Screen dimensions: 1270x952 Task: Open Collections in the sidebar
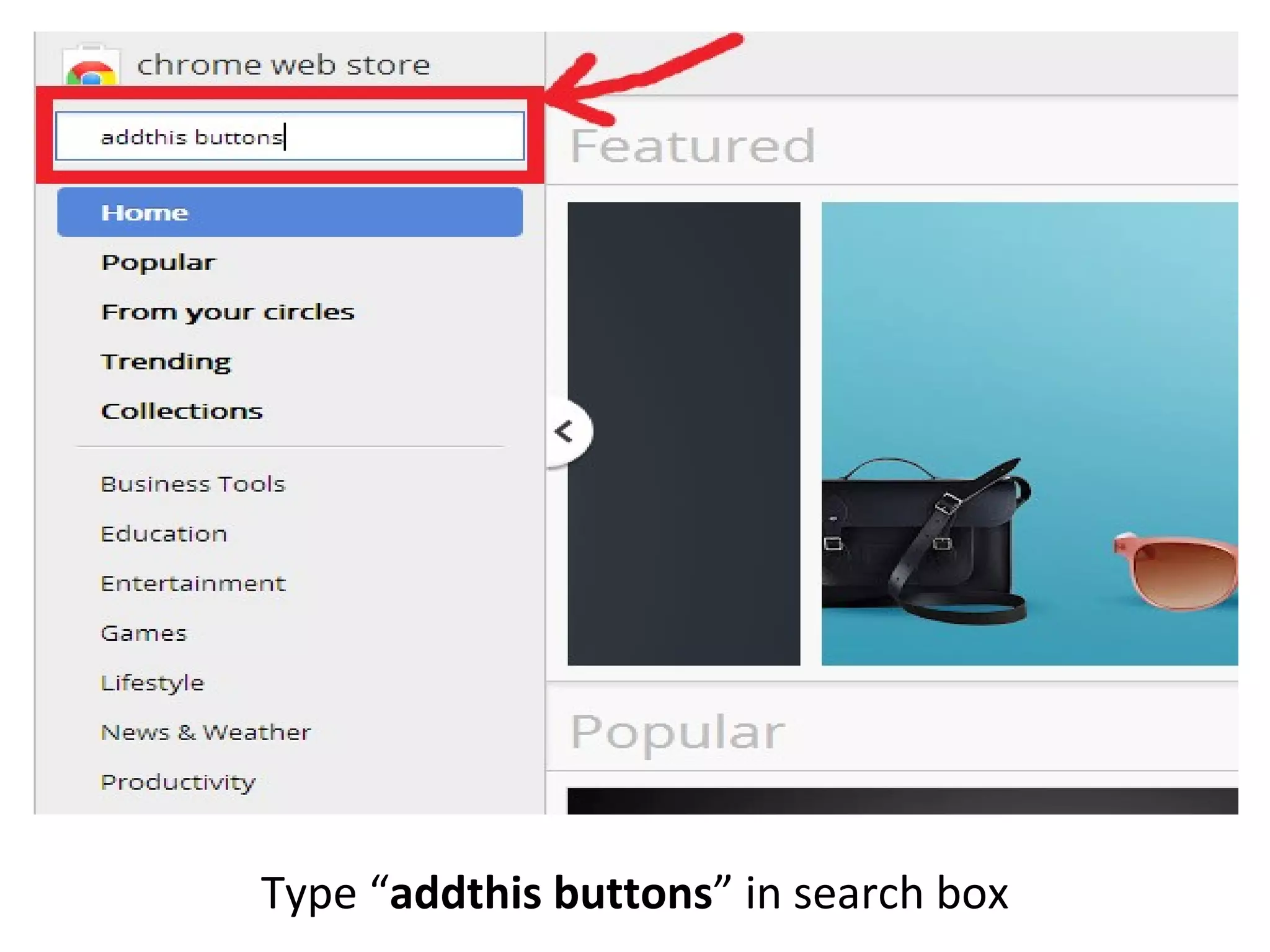click(182, 411)
